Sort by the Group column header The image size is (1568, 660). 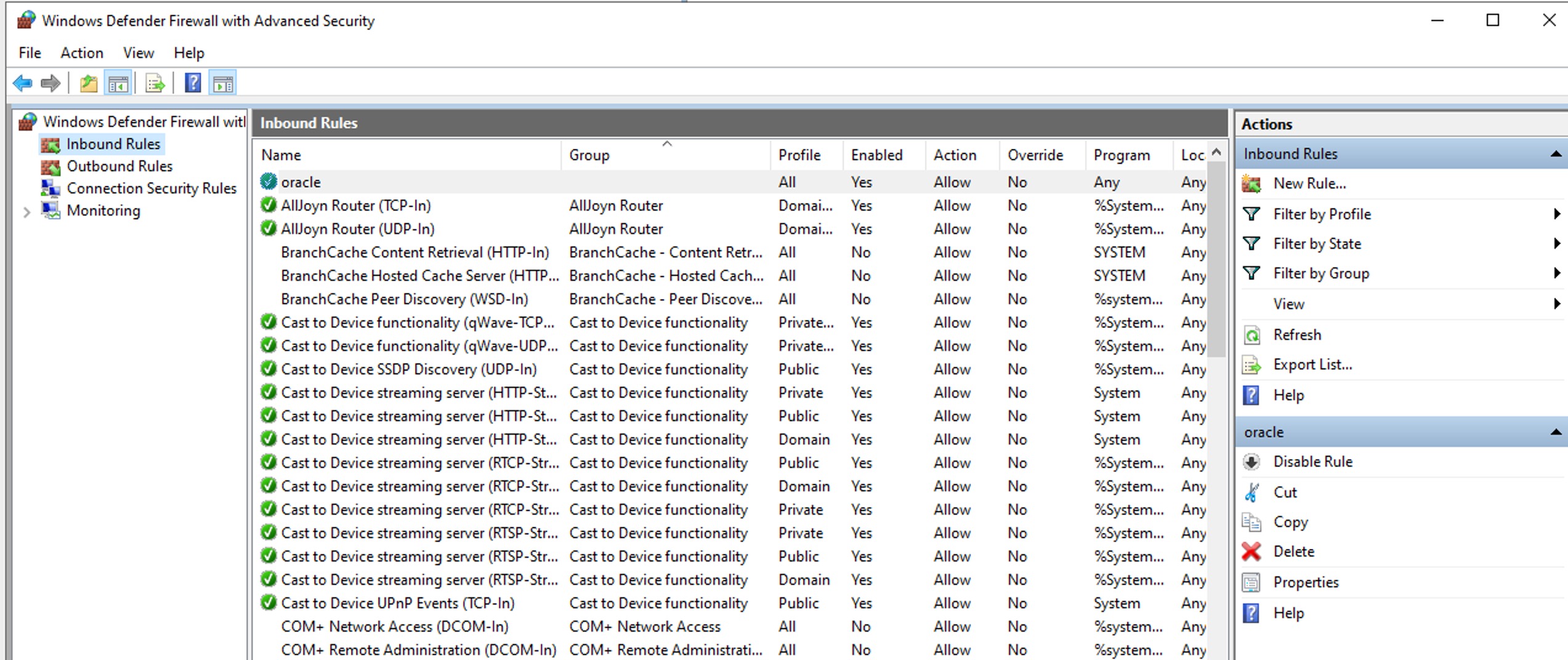(x=666, y=155)
